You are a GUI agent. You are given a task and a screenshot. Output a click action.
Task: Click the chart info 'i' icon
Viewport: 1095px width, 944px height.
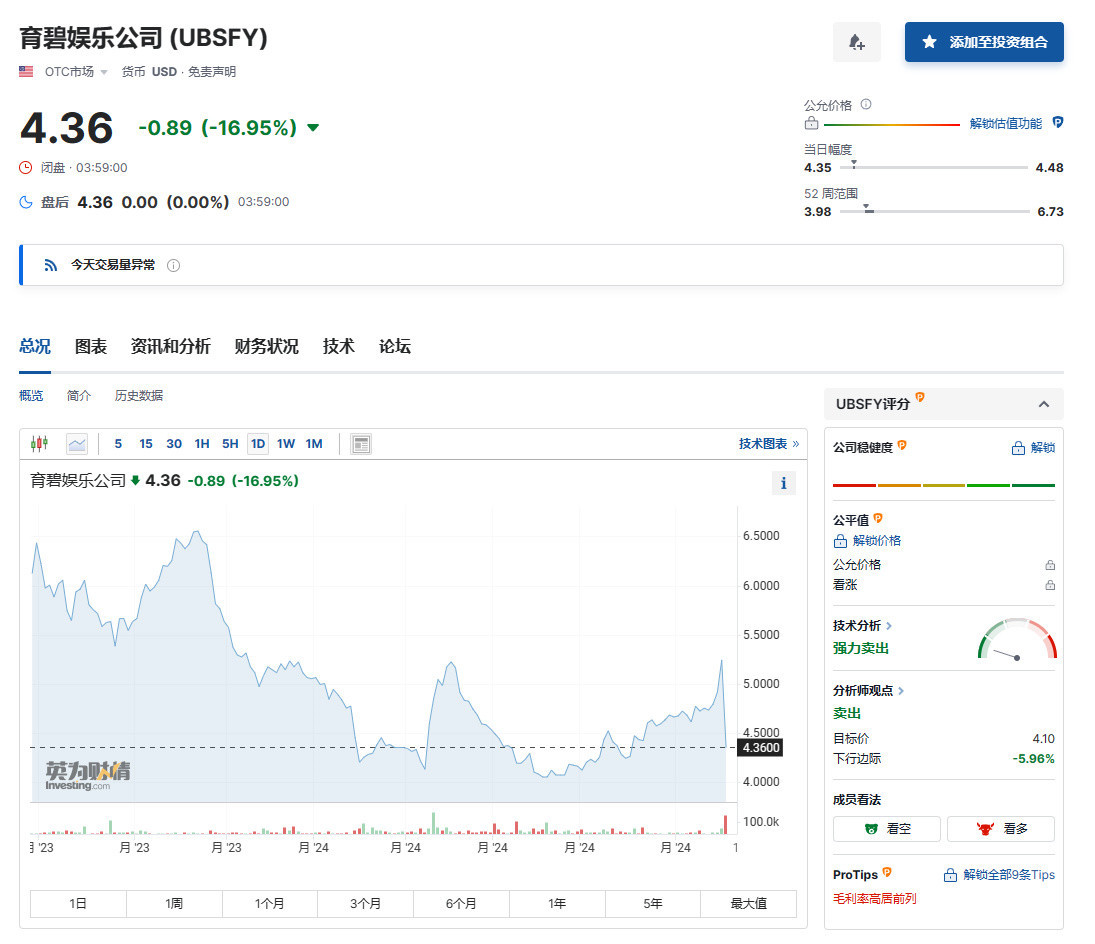pos(783,484)
